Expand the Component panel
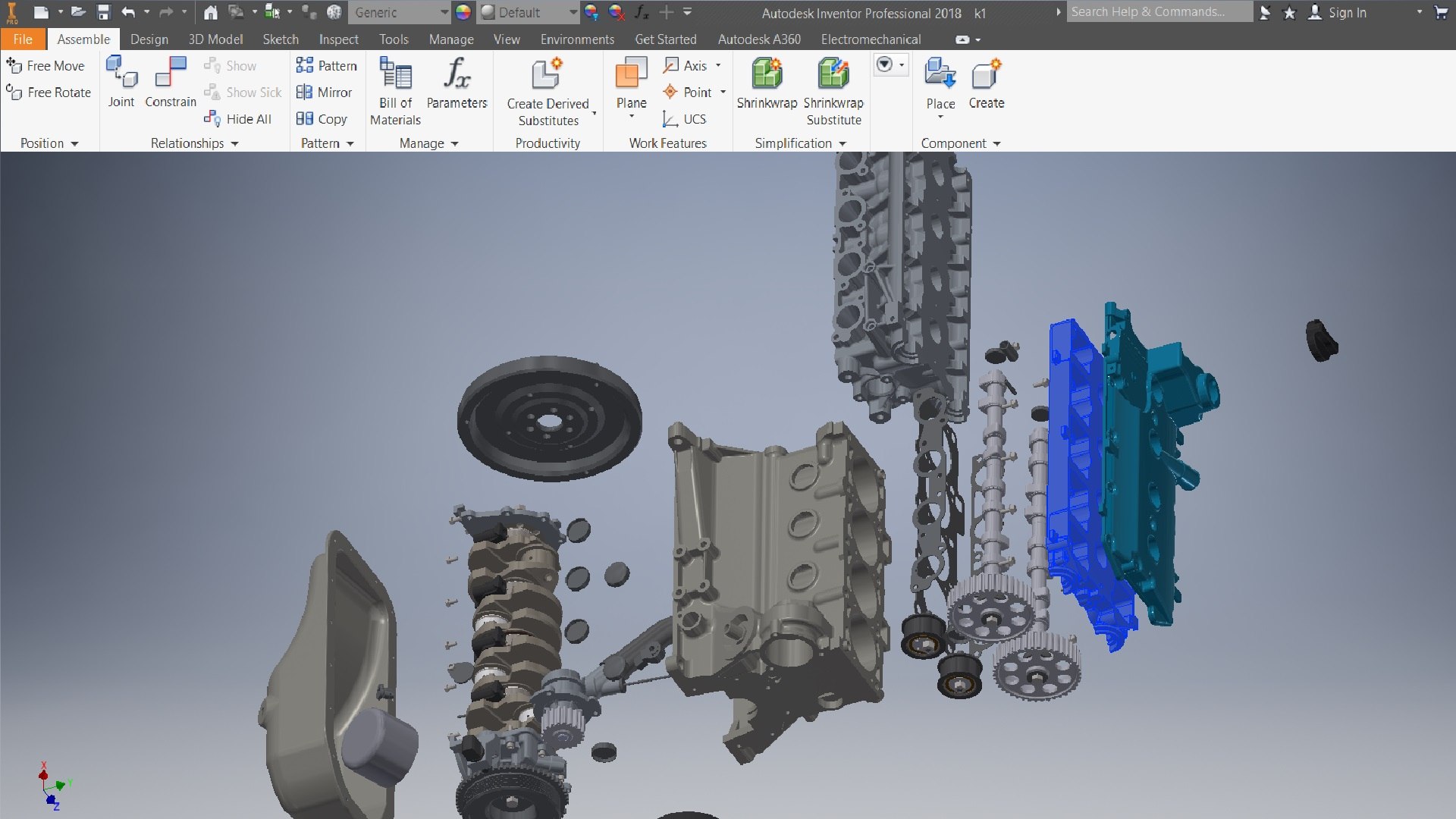The width and height of the screenshot is (1456, 819). coord(961,143)
